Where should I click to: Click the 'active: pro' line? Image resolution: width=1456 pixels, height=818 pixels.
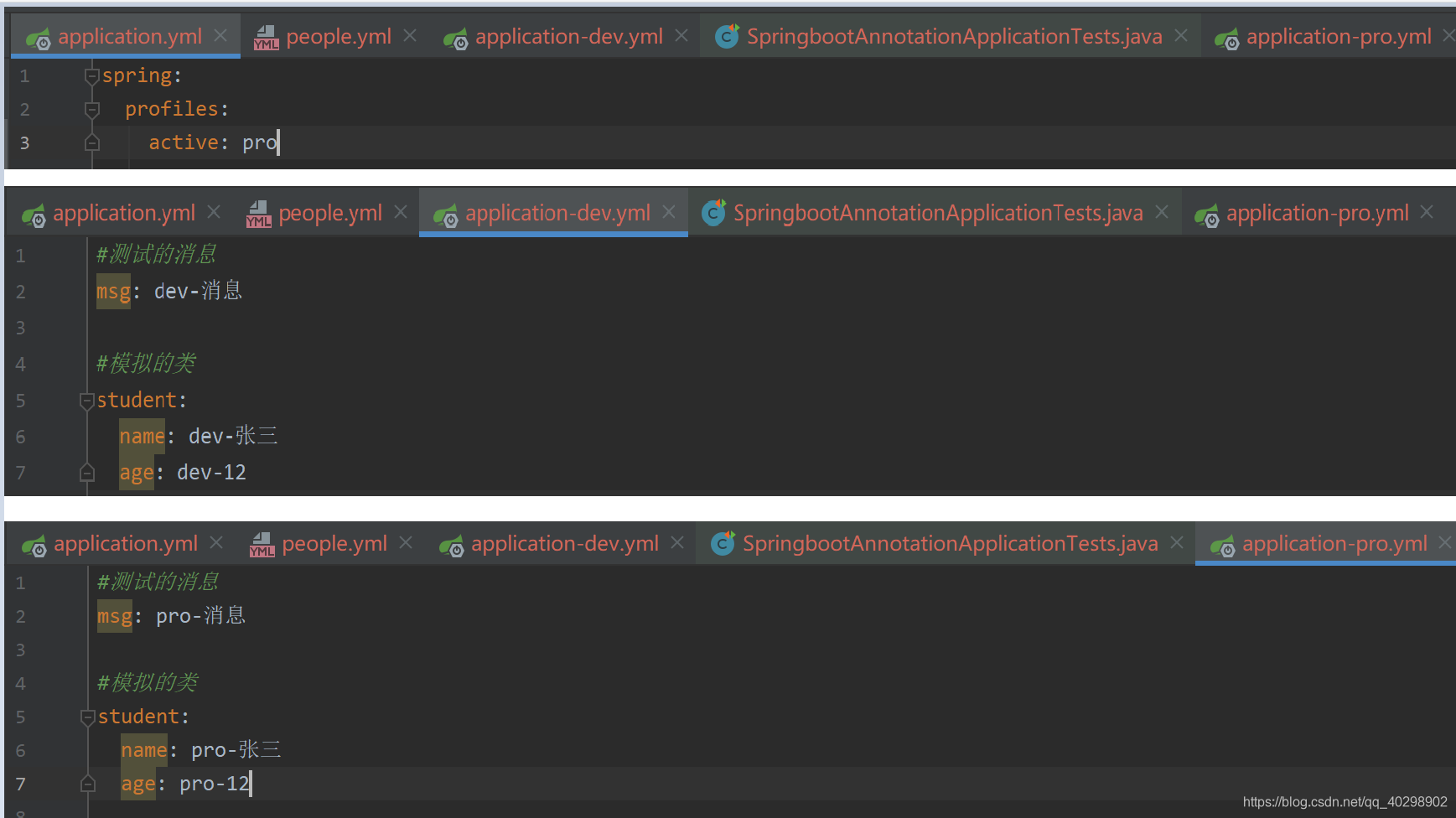click(213, 142)
